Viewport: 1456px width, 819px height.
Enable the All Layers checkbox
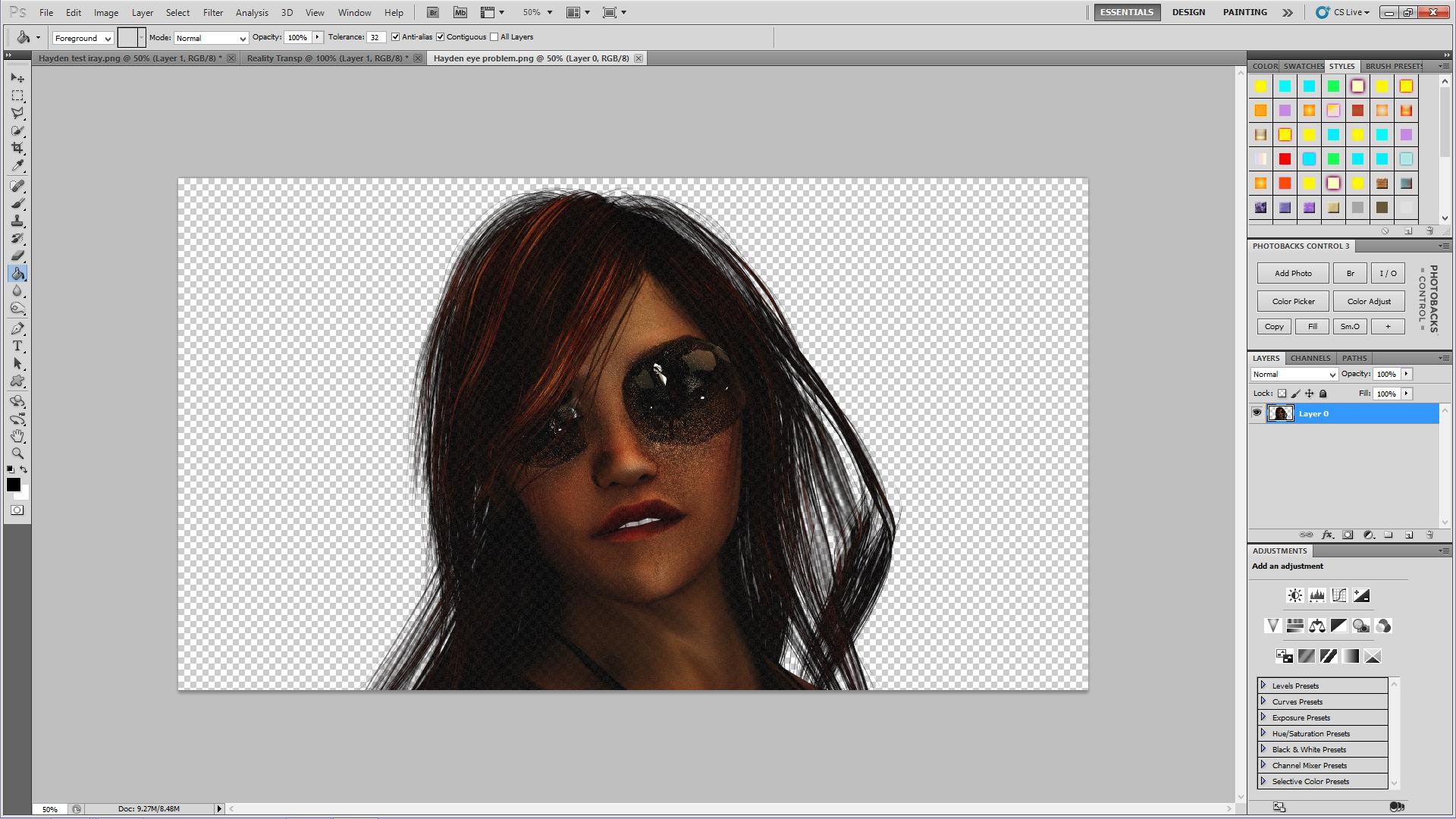click(494, 36)
